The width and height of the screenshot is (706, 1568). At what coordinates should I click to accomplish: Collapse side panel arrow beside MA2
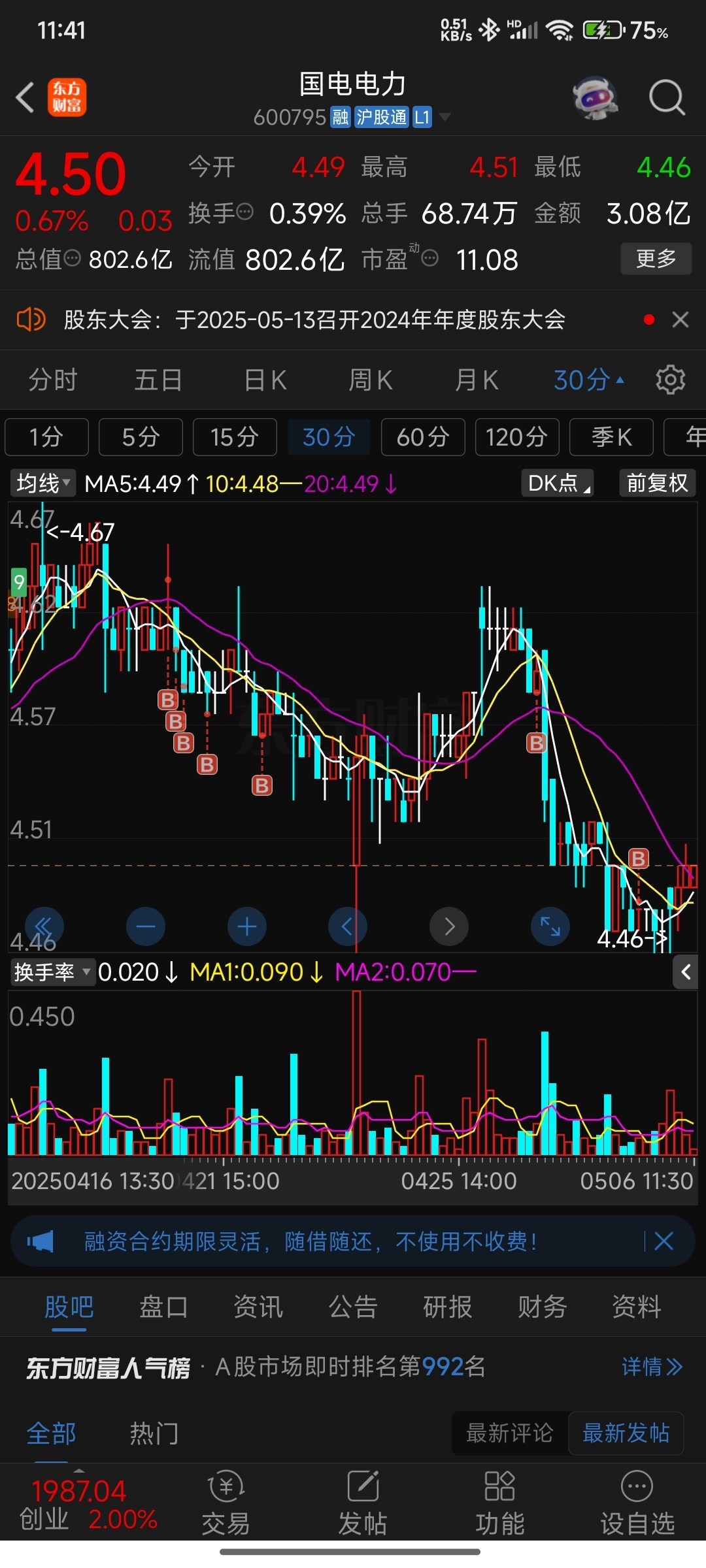tap(685, 972)
